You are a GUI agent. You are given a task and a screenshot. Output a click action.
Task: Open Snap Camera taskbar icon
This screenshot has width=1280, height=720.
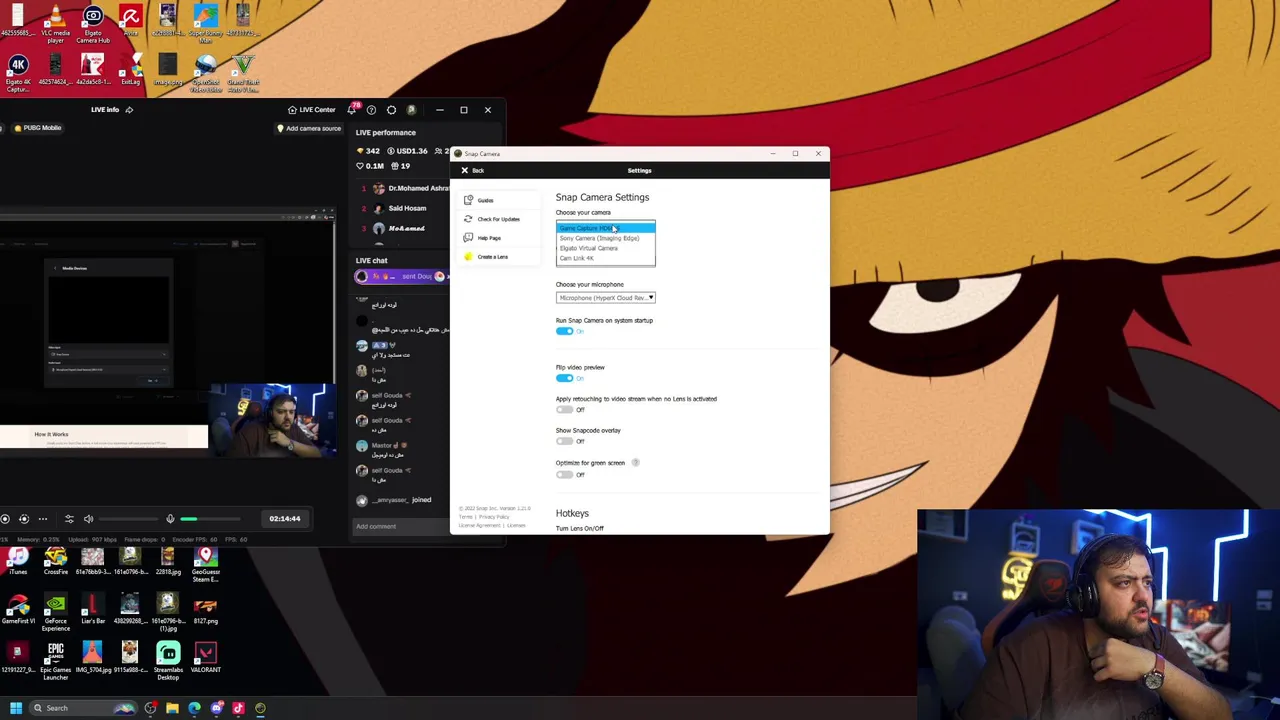click(x=260, y=708)
